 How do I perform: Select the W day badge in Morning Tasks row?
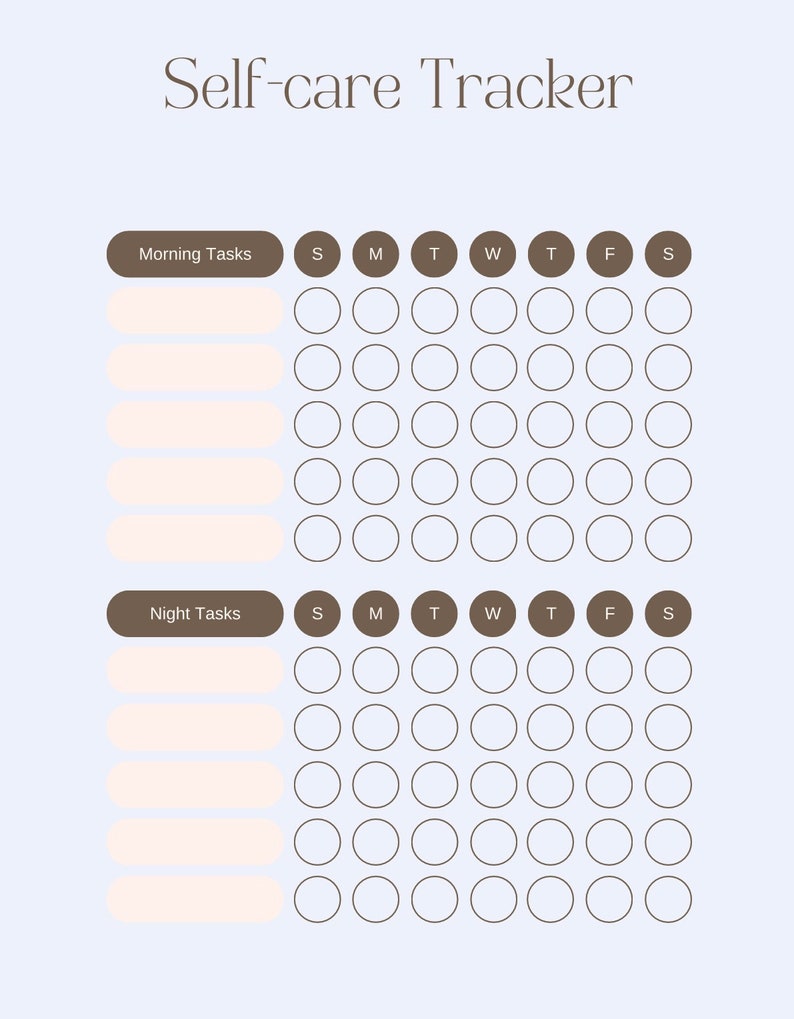[x=493, y=254]
